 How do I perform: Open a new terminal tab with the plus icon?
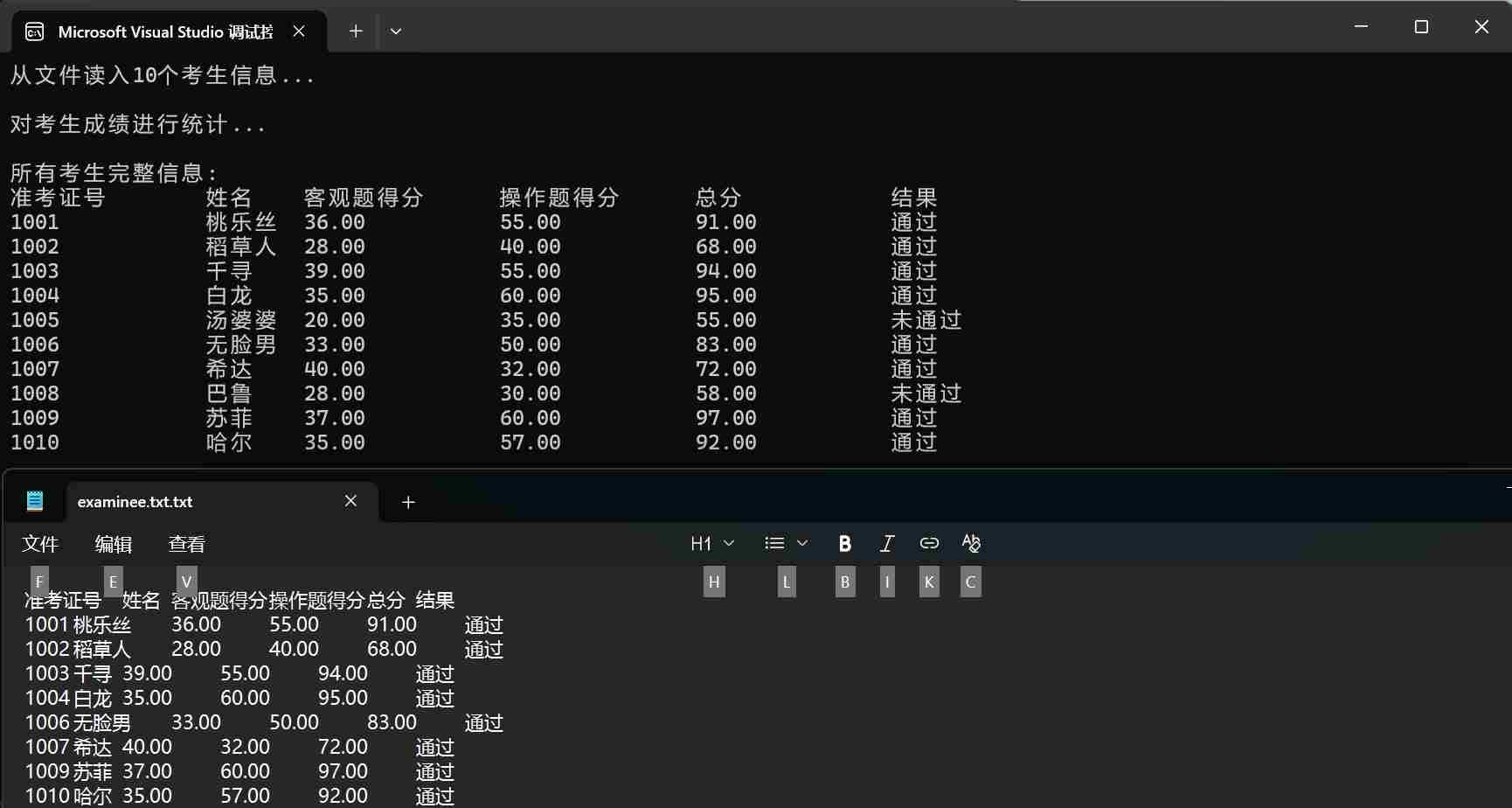click(x=355, y=31)
